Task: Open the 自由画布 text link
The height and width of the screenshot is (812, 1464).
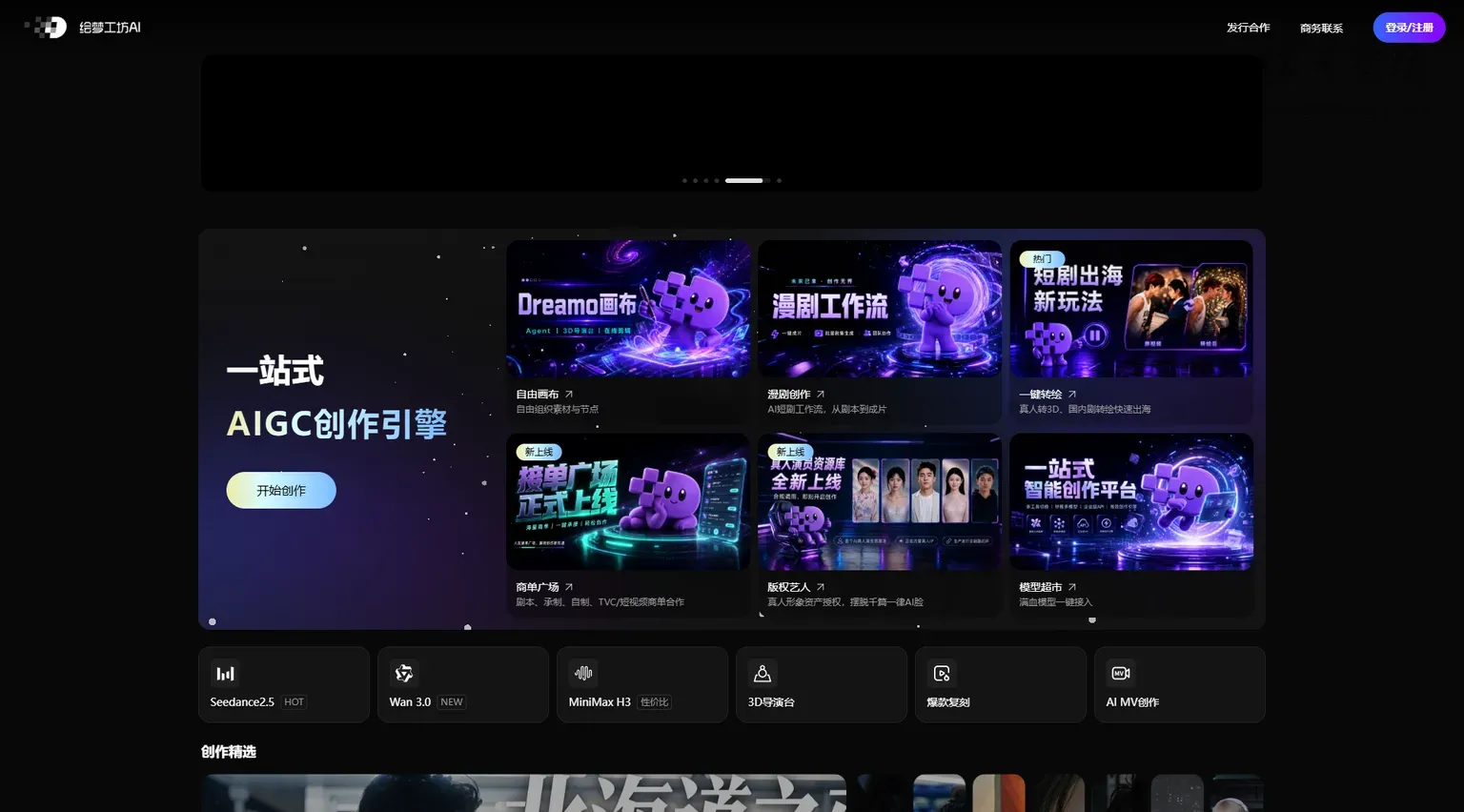Action: point(538,394)
